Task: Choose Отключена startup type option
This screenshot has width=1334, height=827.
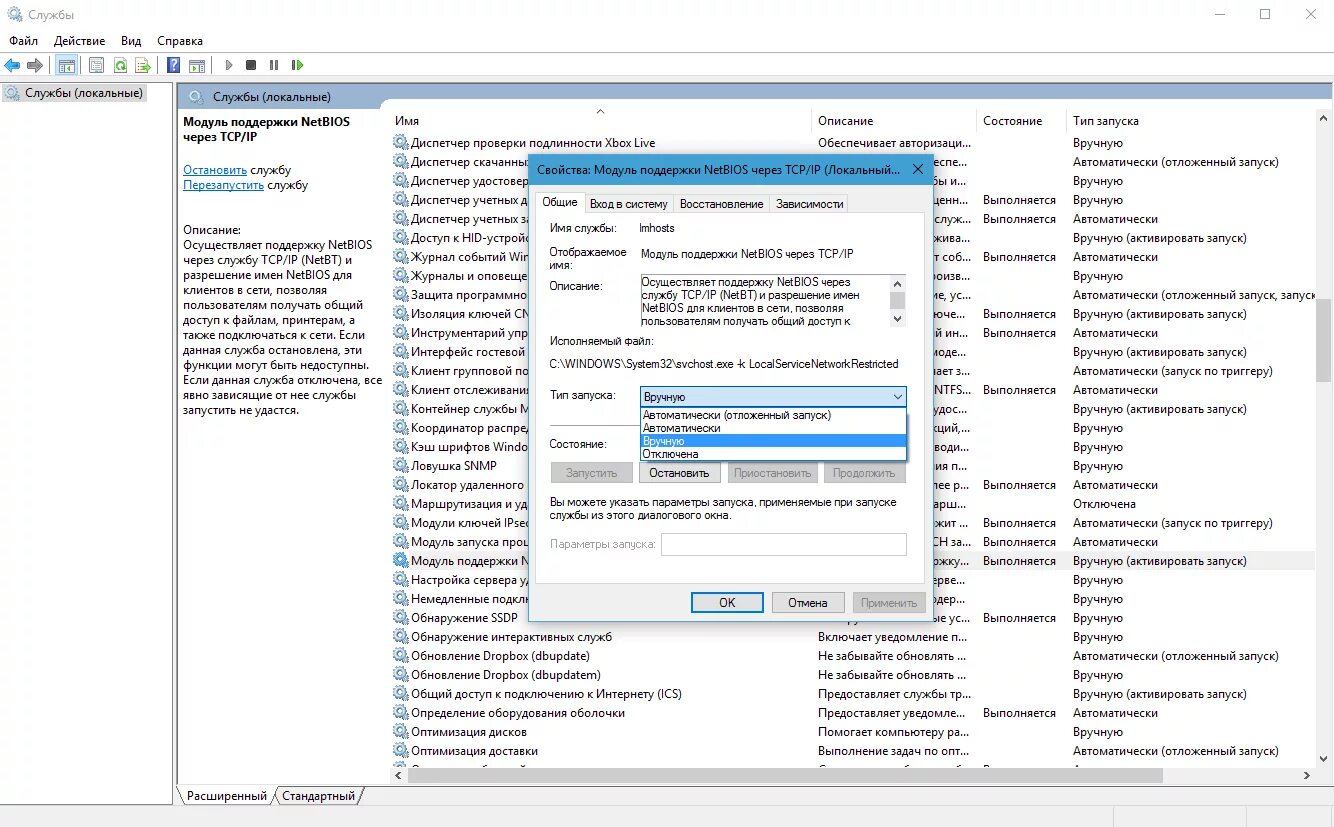Action: coord(773,454)
